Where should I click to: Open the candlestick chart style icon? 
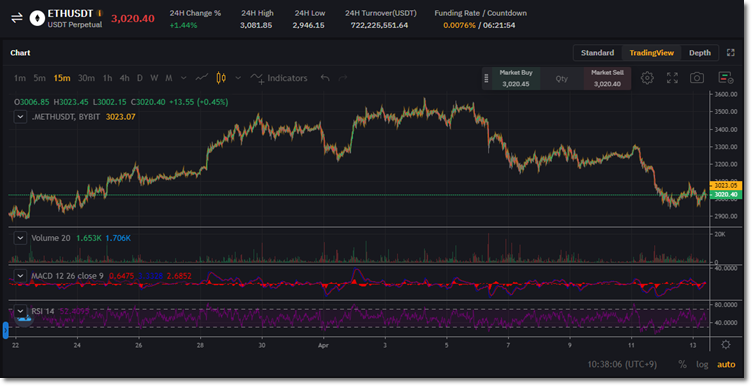point(221,78)
